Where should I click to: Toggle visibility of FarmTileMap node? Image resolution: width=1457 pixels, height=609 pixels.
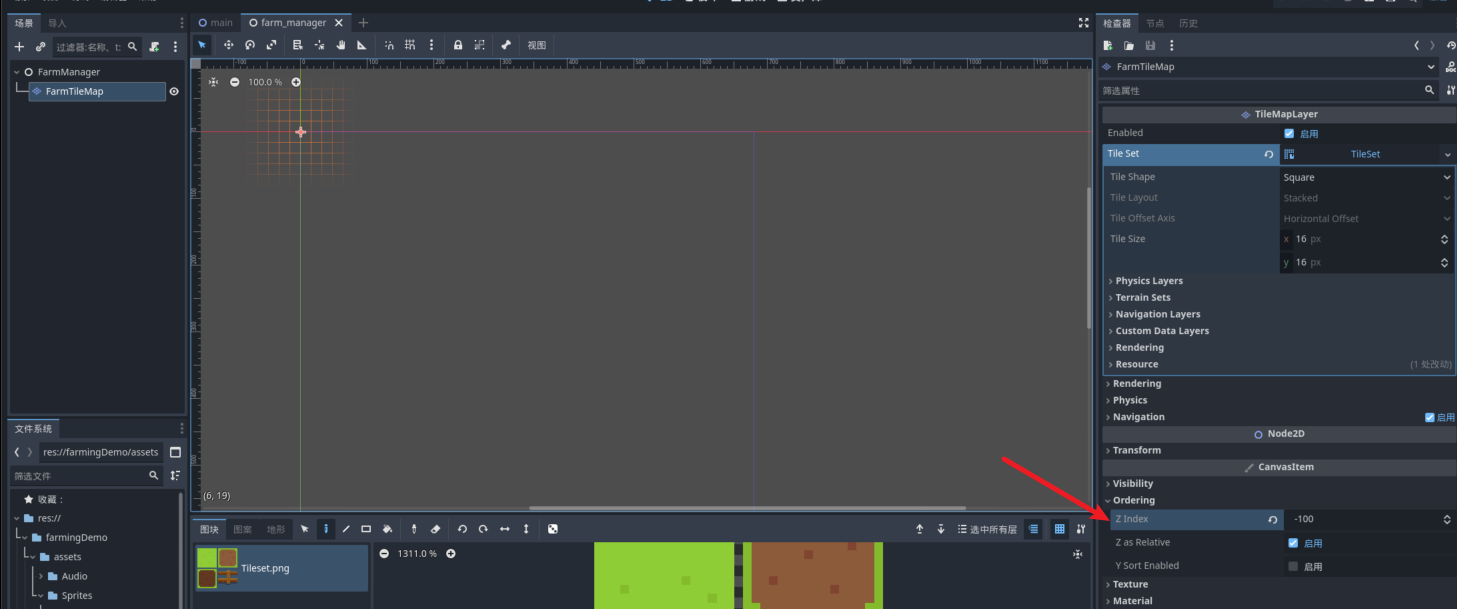click(174, 91)
